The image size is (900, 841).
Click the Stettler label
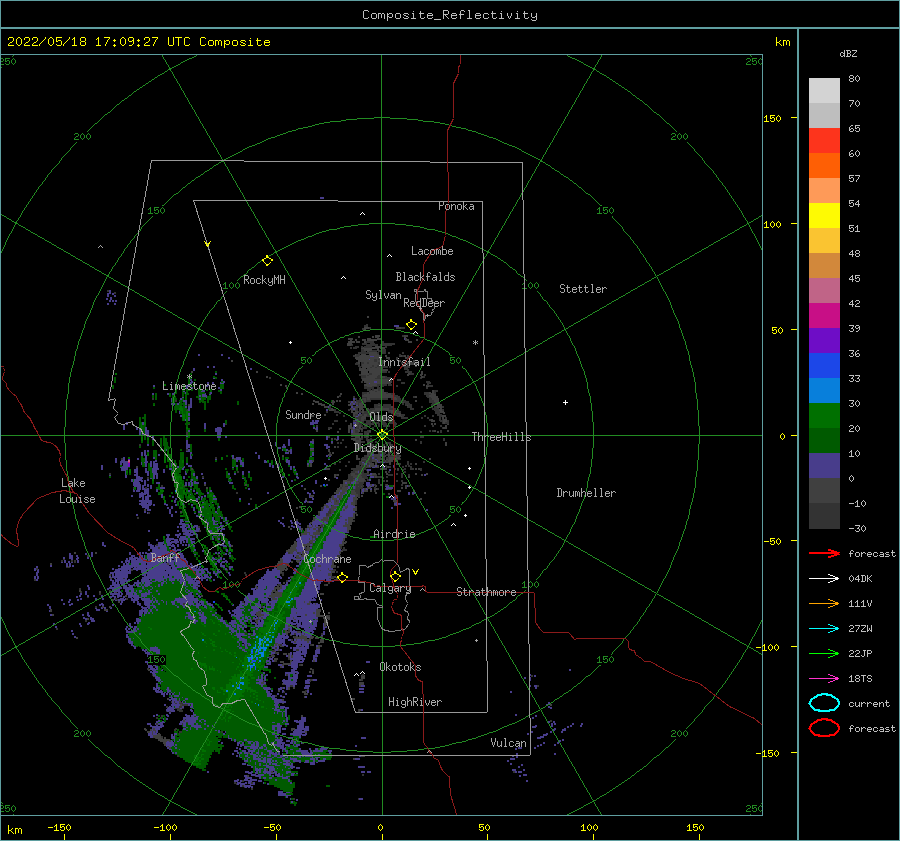[583, 289]
